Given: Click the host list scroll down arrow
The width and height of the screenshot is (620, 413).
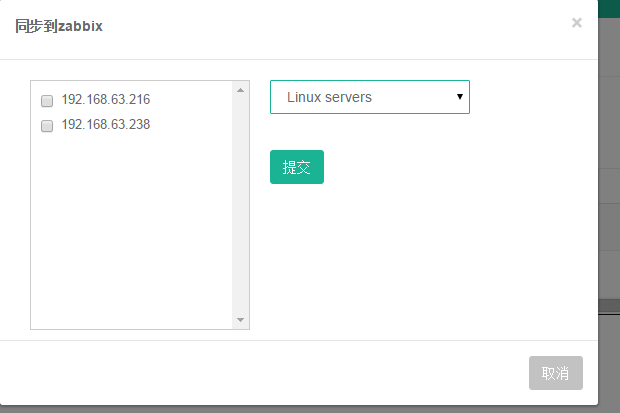Looking at the screenshot, I should [240, 320].
